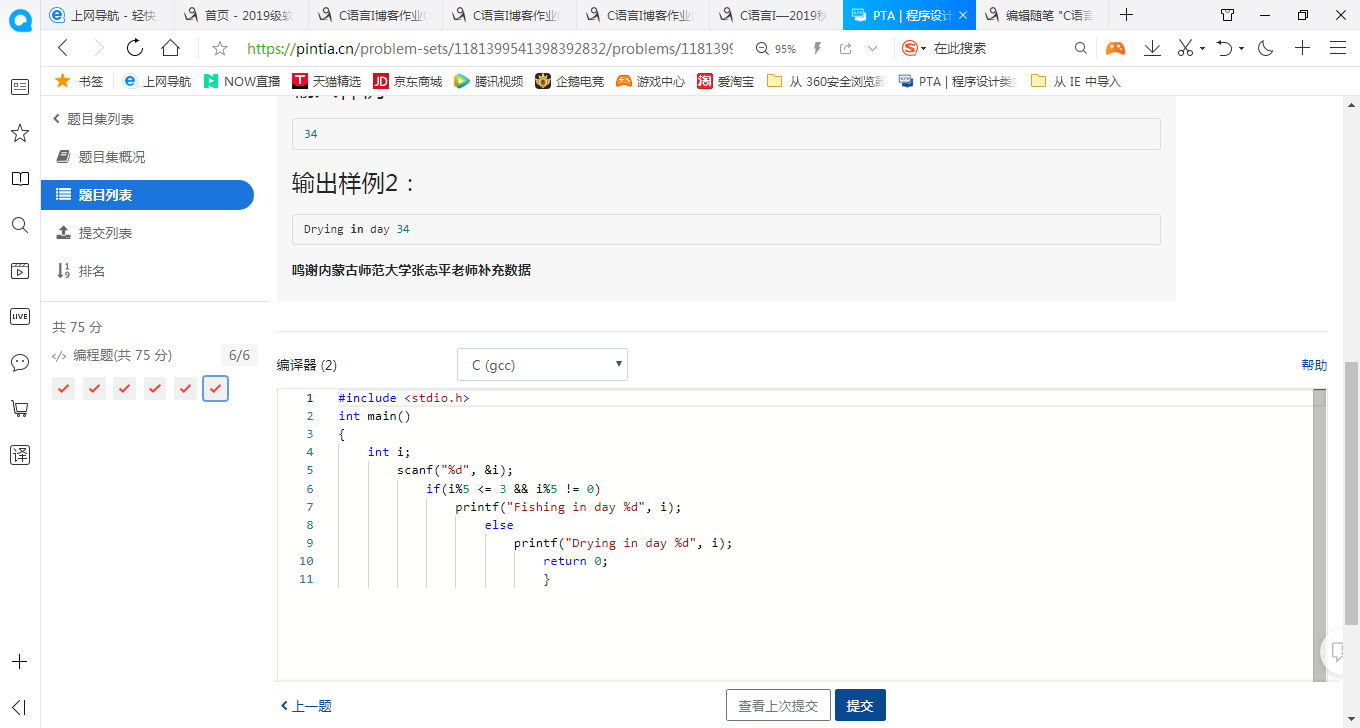The width and height of the screenshot is (1360, 728).
Task: Select the second solved problem checkmark box
Action: point(94,388)
